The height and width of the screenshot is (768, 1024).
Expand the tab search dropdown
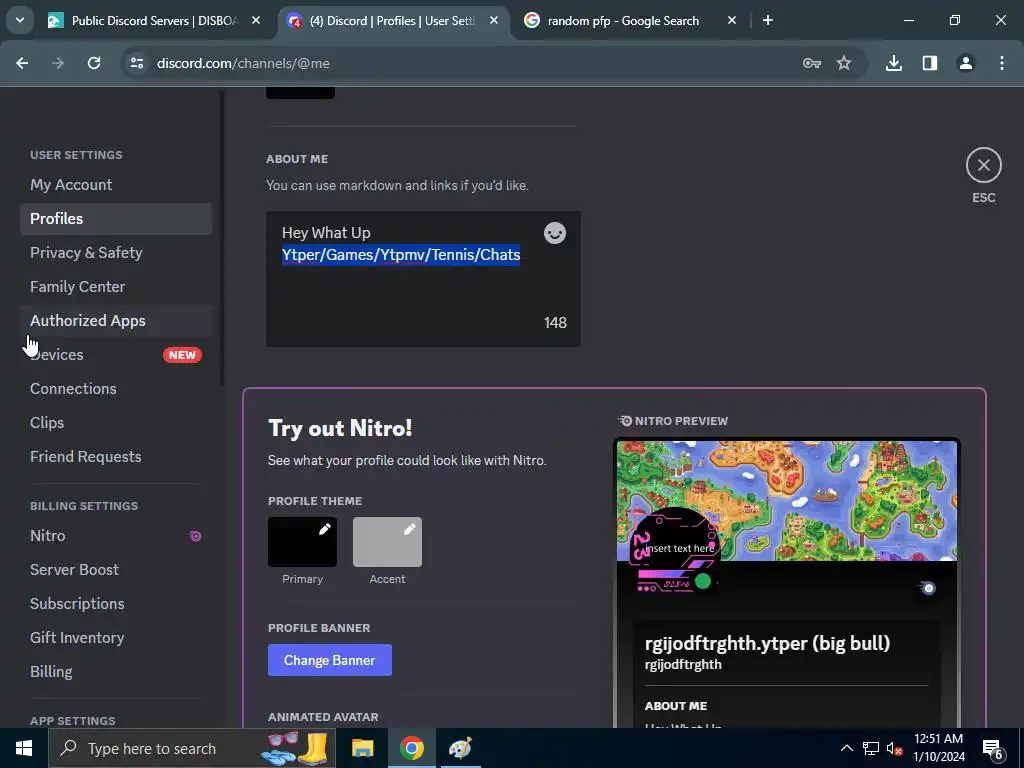click(20, 20)
